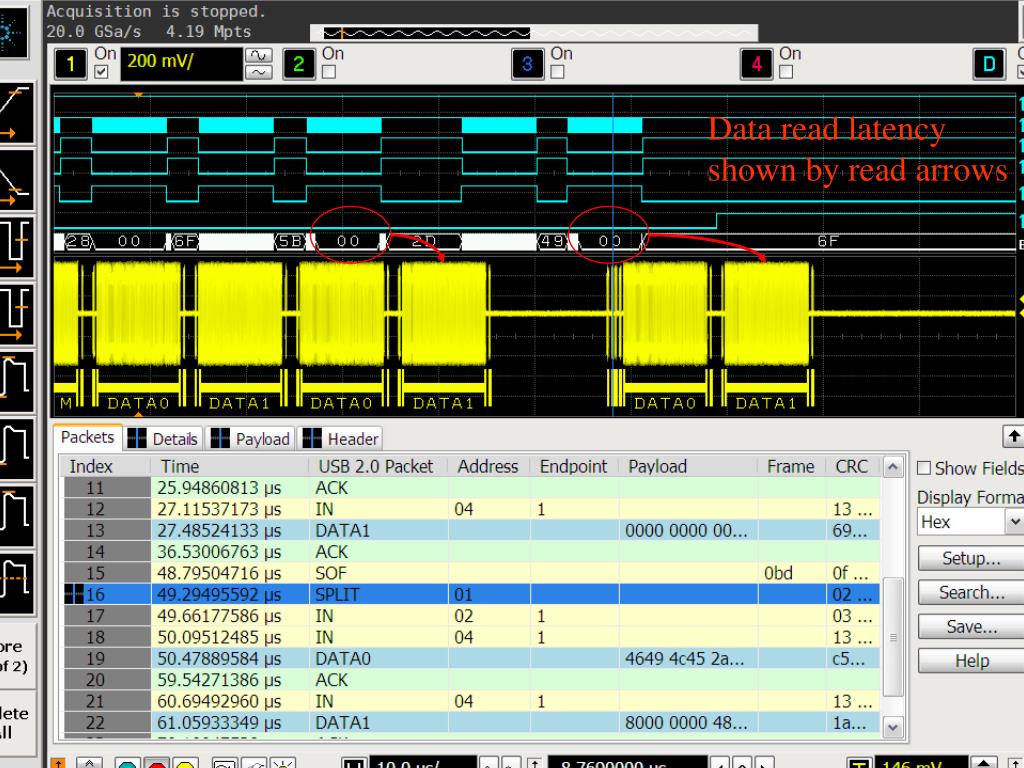The width and height of the screenshot is (1024, 768).
Task: Select the rise time measurement icon
Action: tap(16, 113)
